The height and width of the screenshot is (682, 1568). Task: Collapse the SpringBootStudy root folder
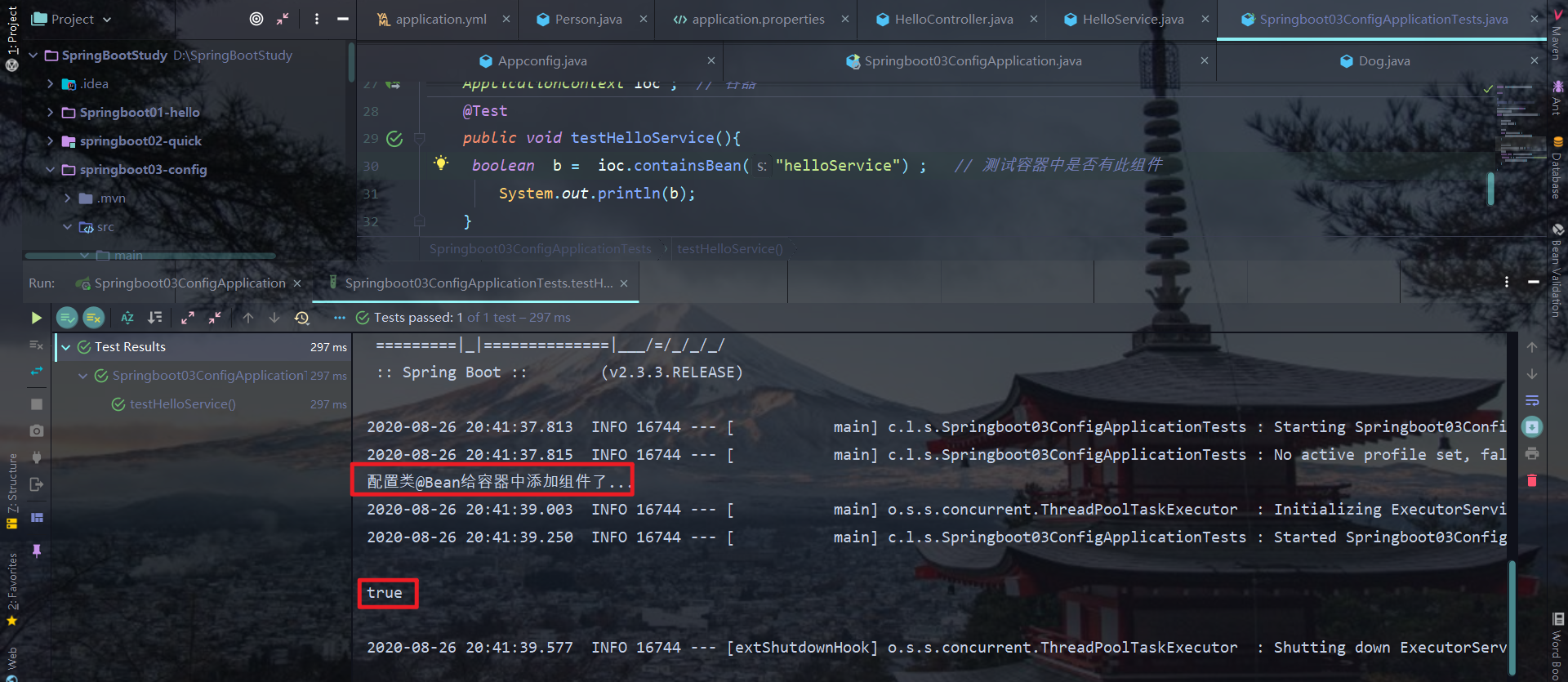[x=33, y=56]
